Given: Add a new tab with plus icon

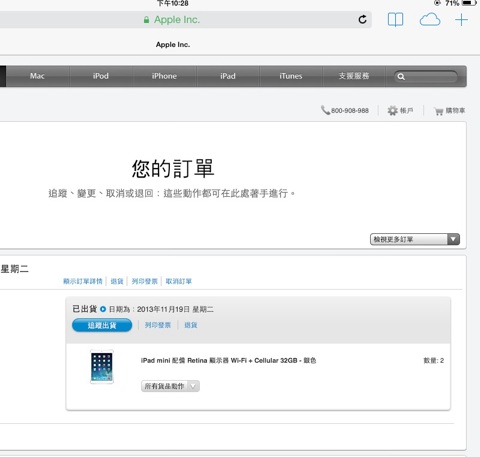Looking at the screenshot, I should pos(462,20).
